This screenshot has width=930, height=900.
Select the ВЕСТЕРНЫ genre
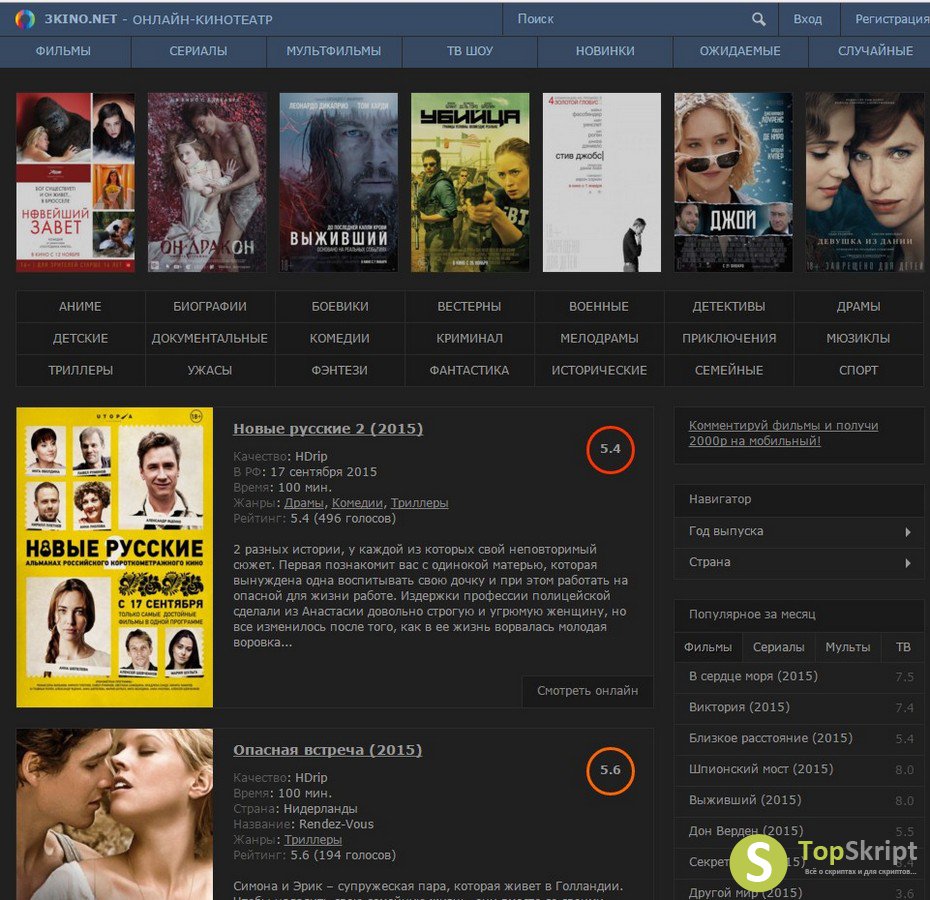(x=470, y=307)
